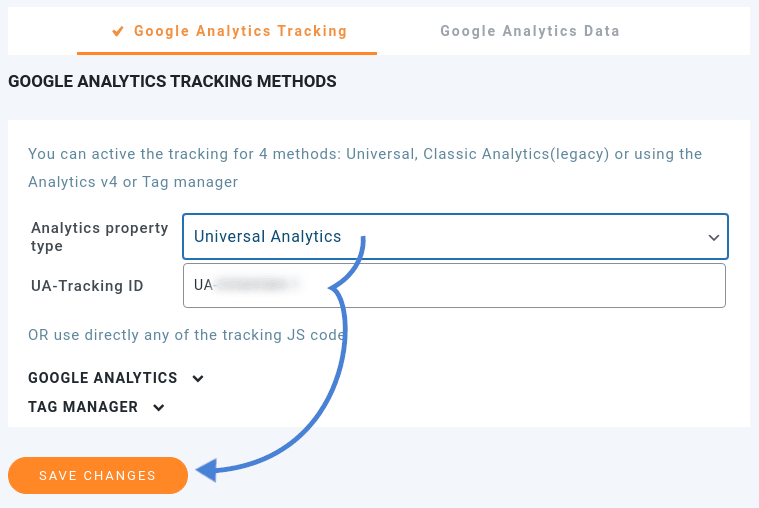Viewport: 759px width, 508px height.
Task: Click the 4 methods description paragraph
Action: coord(365,168)
